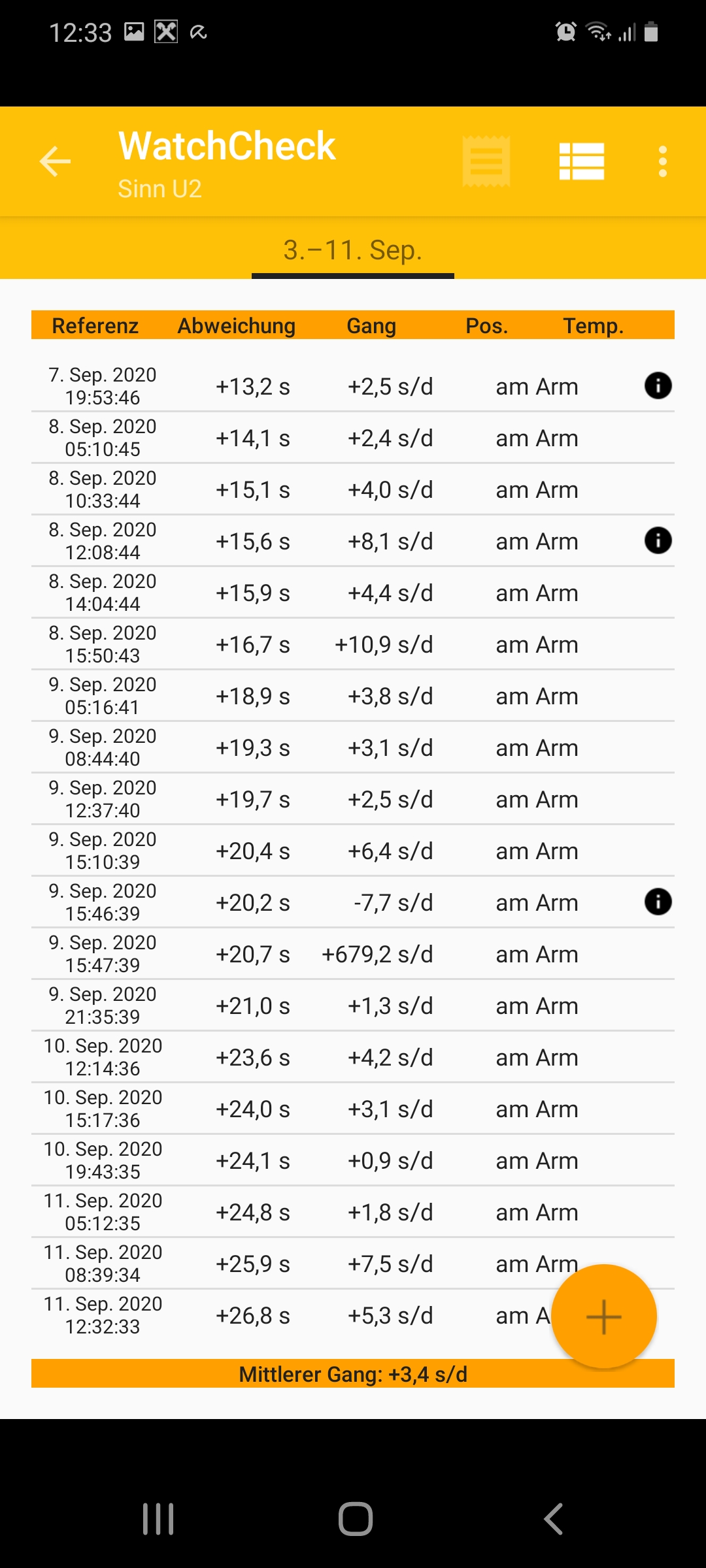Open the 11. Sep 05:12:35 log row
This screenshot has height=1568, width=706.
point(353,1212)
